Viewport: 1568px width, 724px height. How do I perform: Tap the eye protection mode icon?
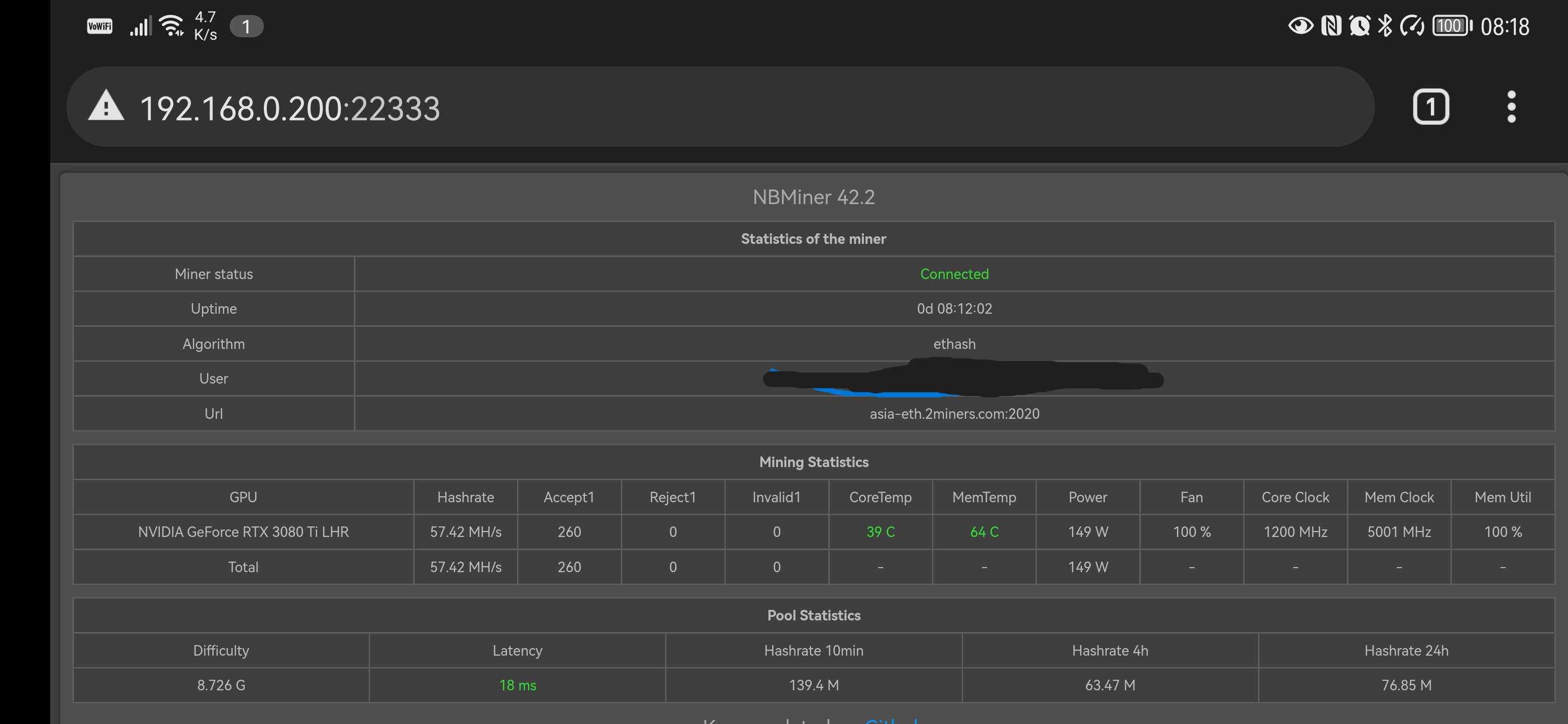pos(1301,26)
